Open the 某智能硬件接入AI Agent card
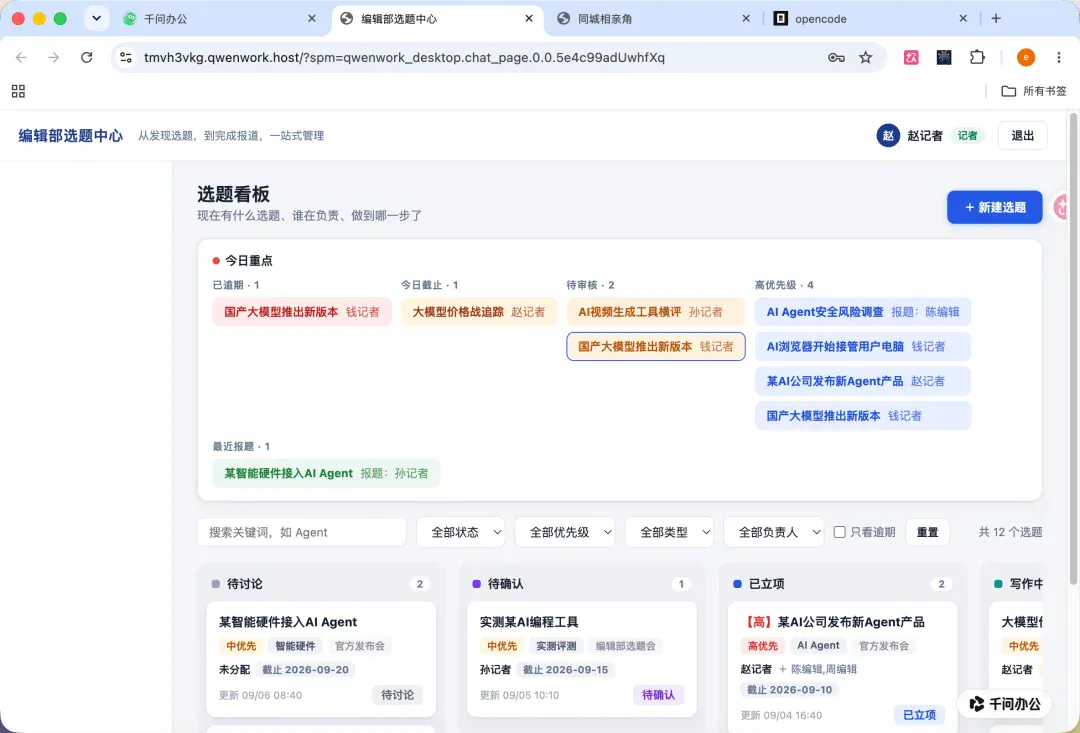1080x733 pixels. pyautogui.click(x=321, y=659)
